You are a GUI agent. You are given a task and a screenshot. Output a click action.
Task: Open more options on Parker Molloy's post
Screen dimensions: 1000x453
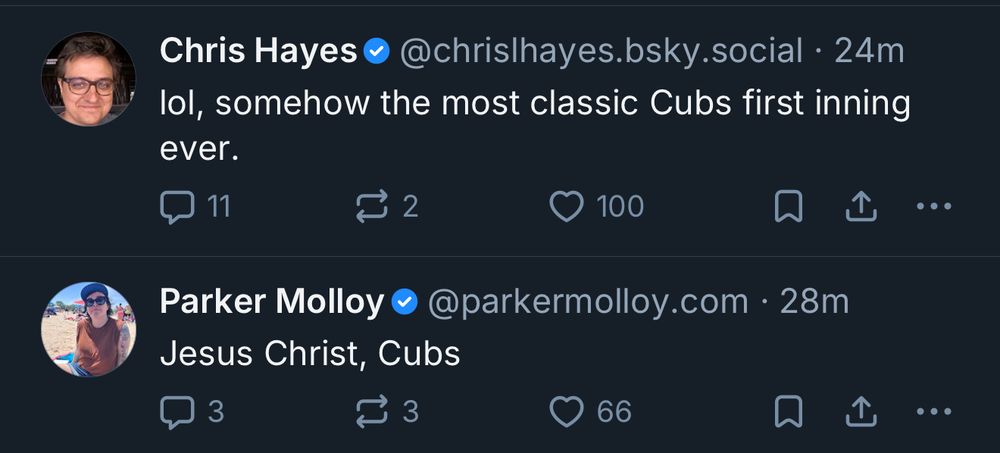click(x=934, y=411)
